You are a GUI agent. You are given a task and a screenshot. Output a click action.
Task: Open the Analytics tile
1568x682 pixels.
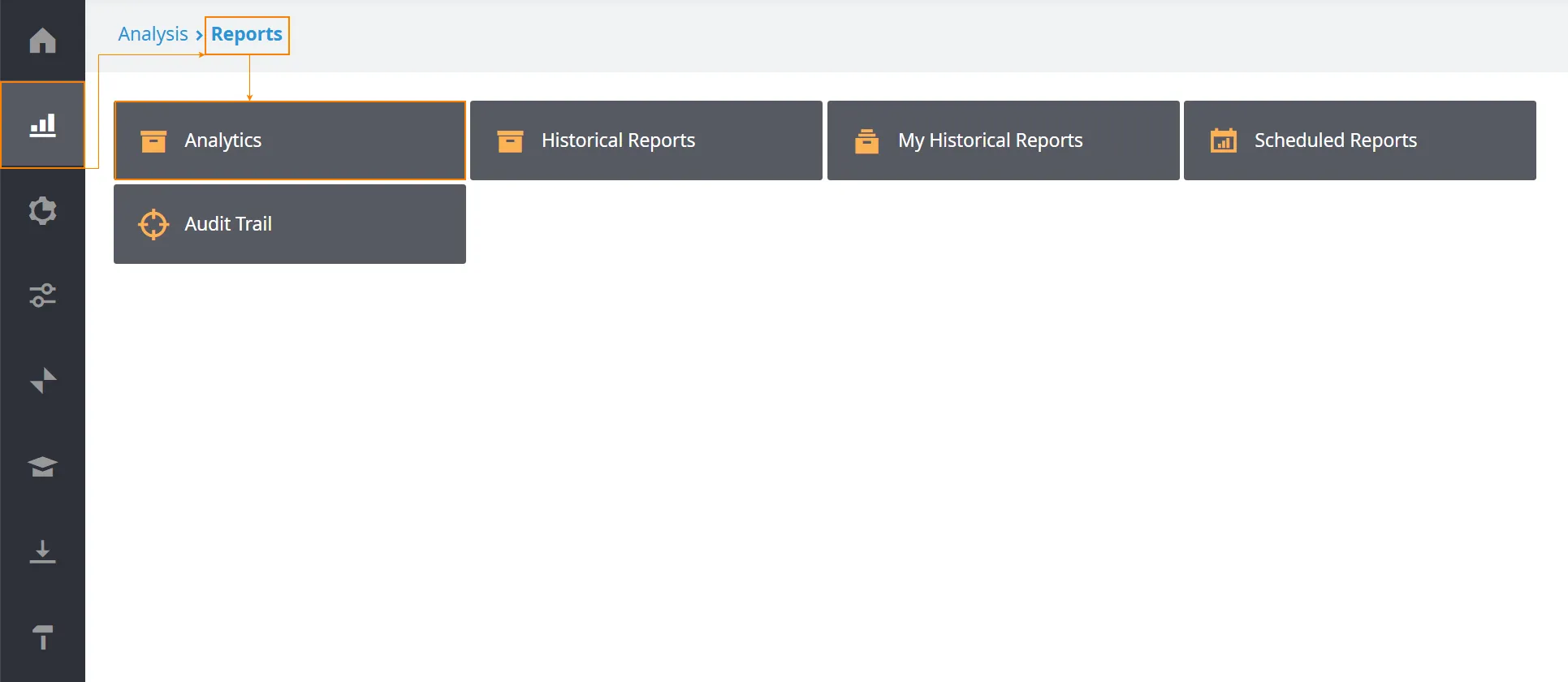[290, 140]
